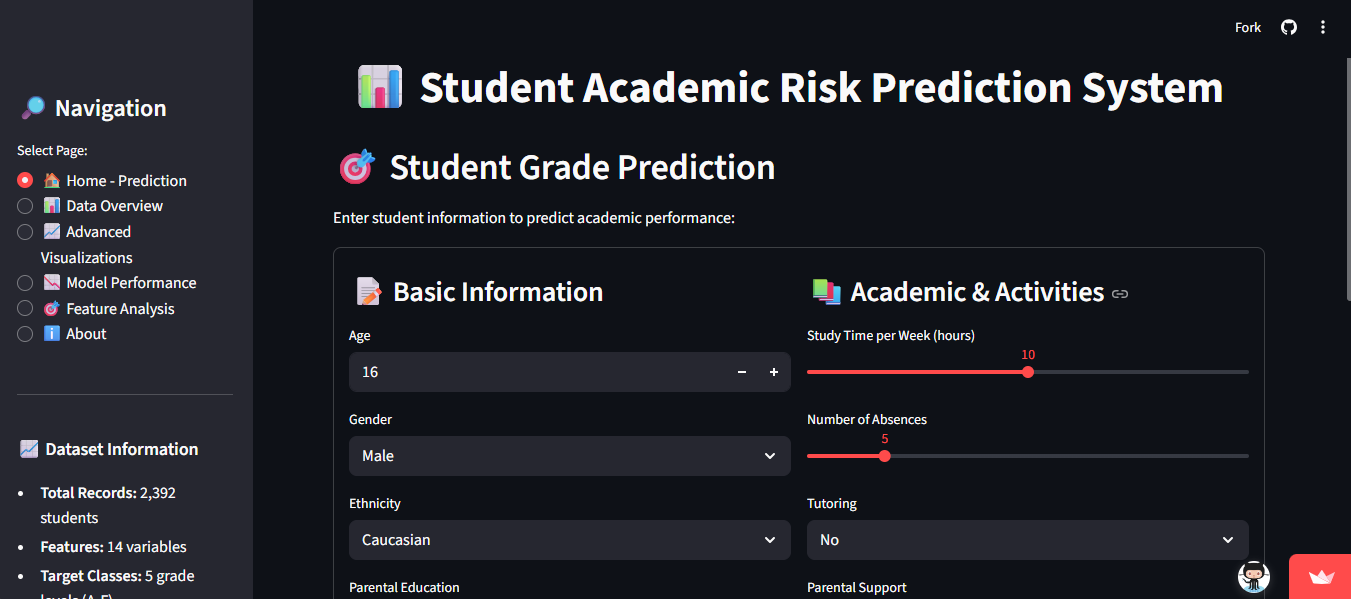Select the Model Performance radio option
The height and width of the screenshot is (599, 1351).
[x=25, y=283]
